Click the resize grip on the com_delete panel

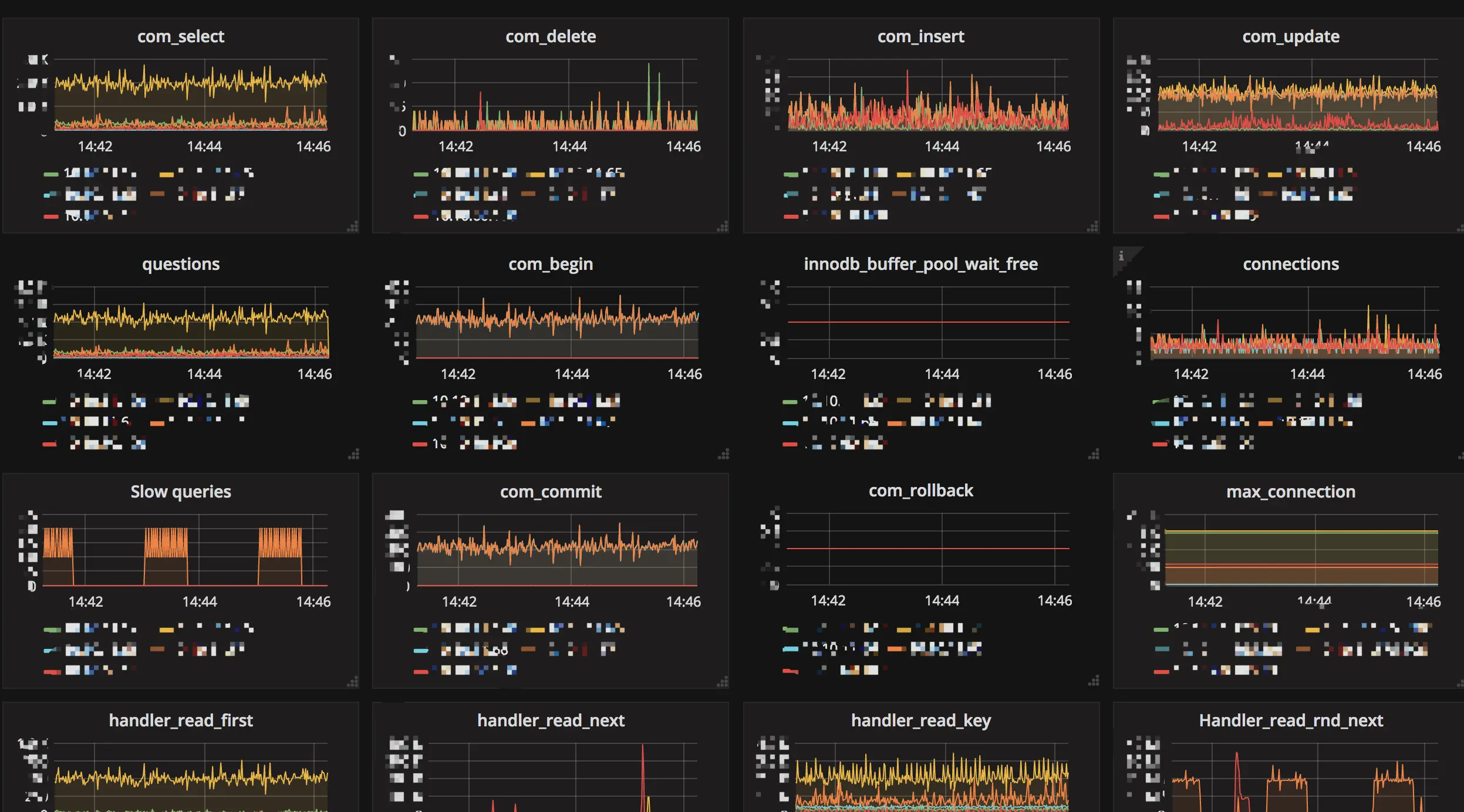pyautogui.click(x=723, y=226)
